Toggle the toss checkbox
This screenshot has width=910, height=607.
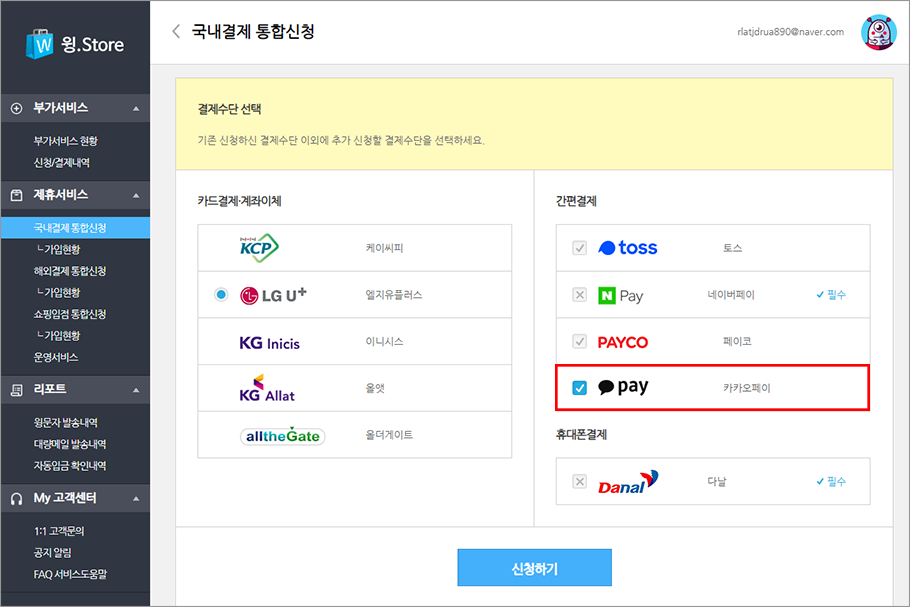pyautogui.click(x=579, y=248)
